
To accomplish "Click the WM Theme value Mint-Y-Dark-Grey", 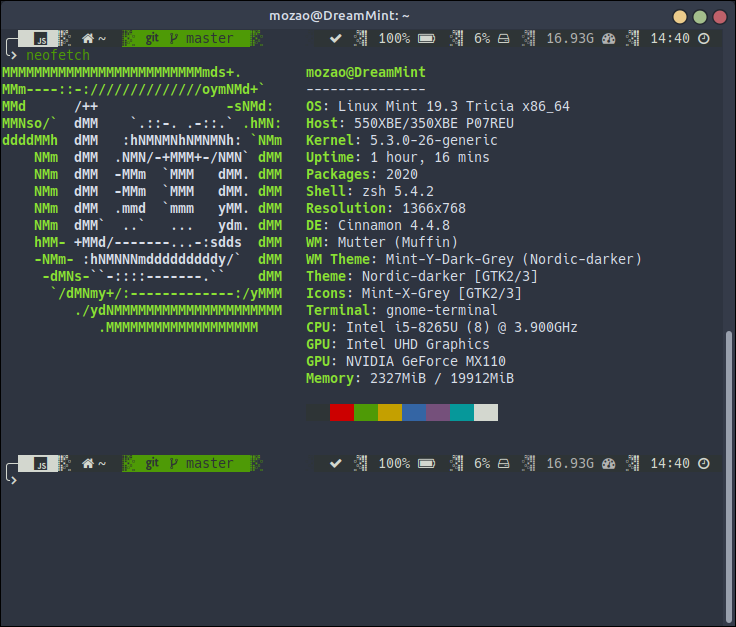I will tap(450, 259).
